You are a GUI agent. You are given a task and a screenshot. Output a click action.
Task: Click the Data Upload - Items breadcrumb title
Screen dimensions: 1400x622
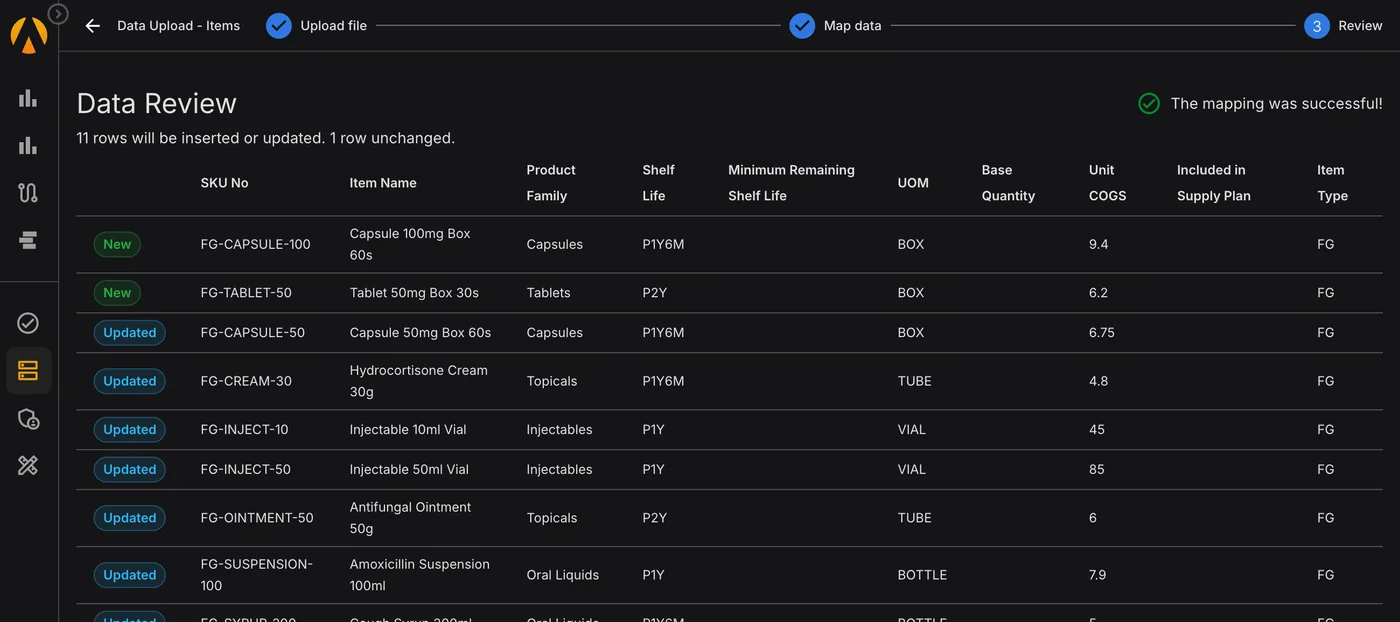(178, 26)
